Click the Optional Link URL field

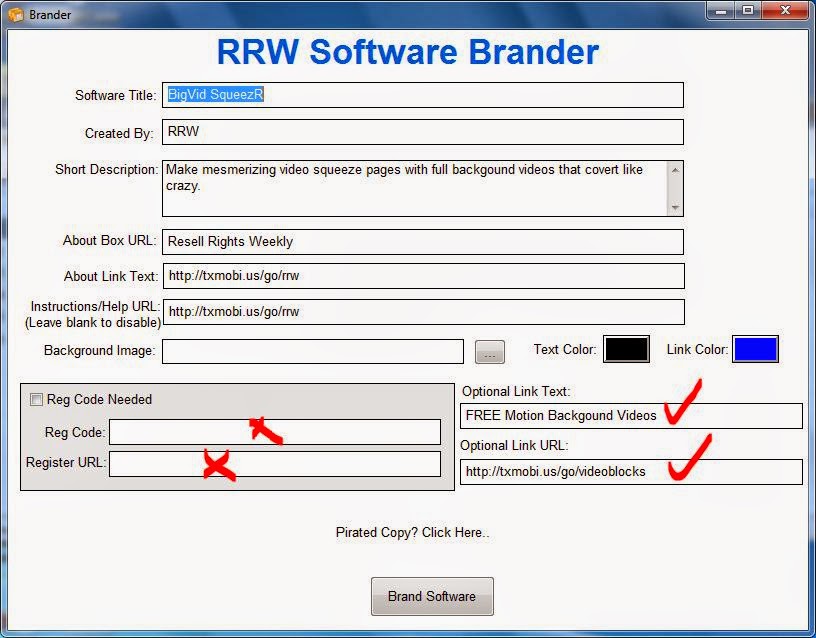point(631,472)
